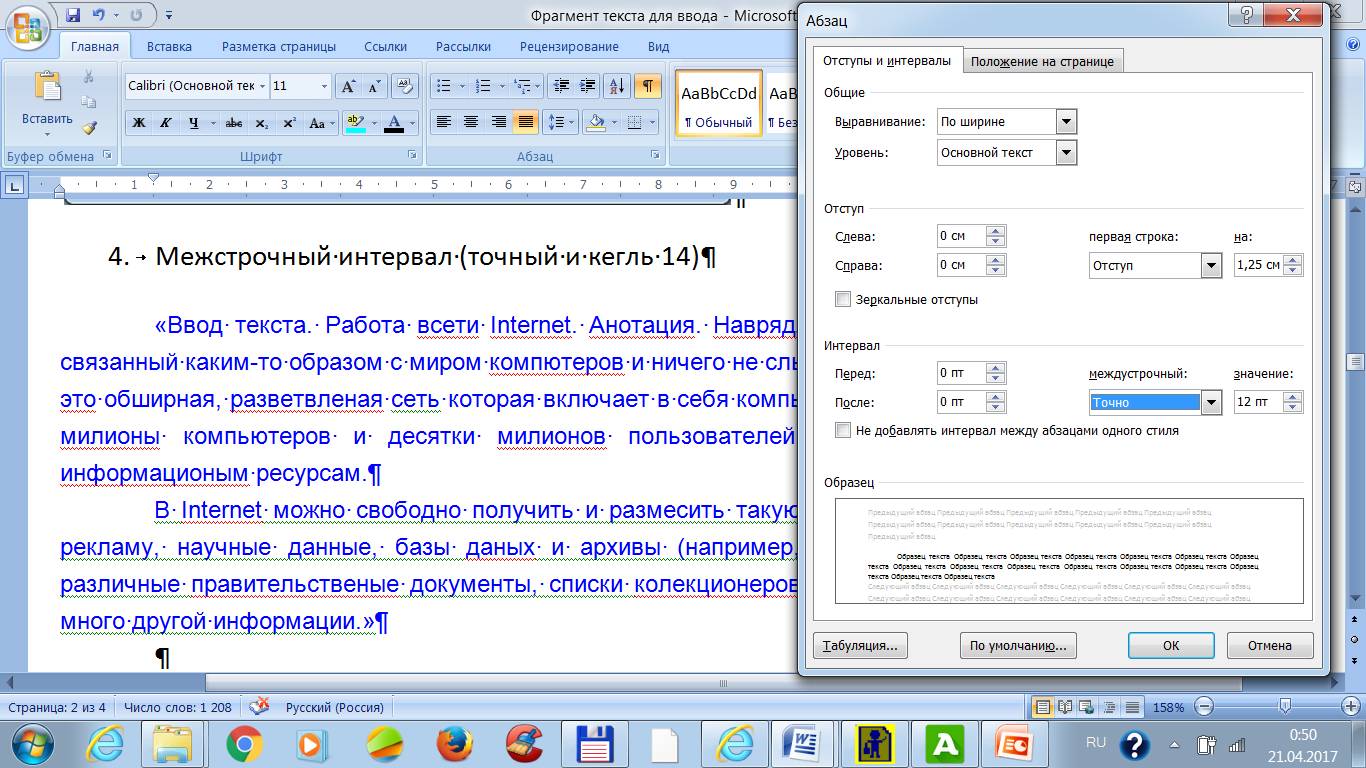The image size is (1366, 768).
Task: Toggle the show paragraph marks button
Action: (x=648, y=86)
